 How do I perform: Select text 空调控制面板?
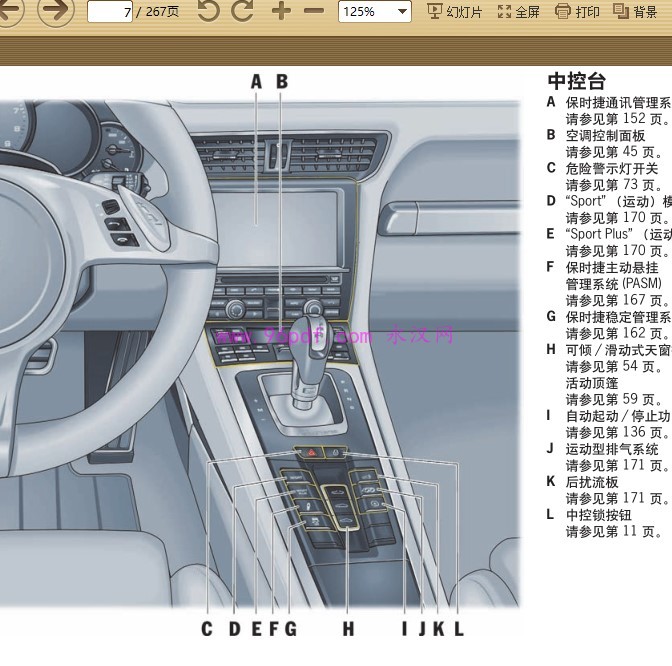pos(605,136)
